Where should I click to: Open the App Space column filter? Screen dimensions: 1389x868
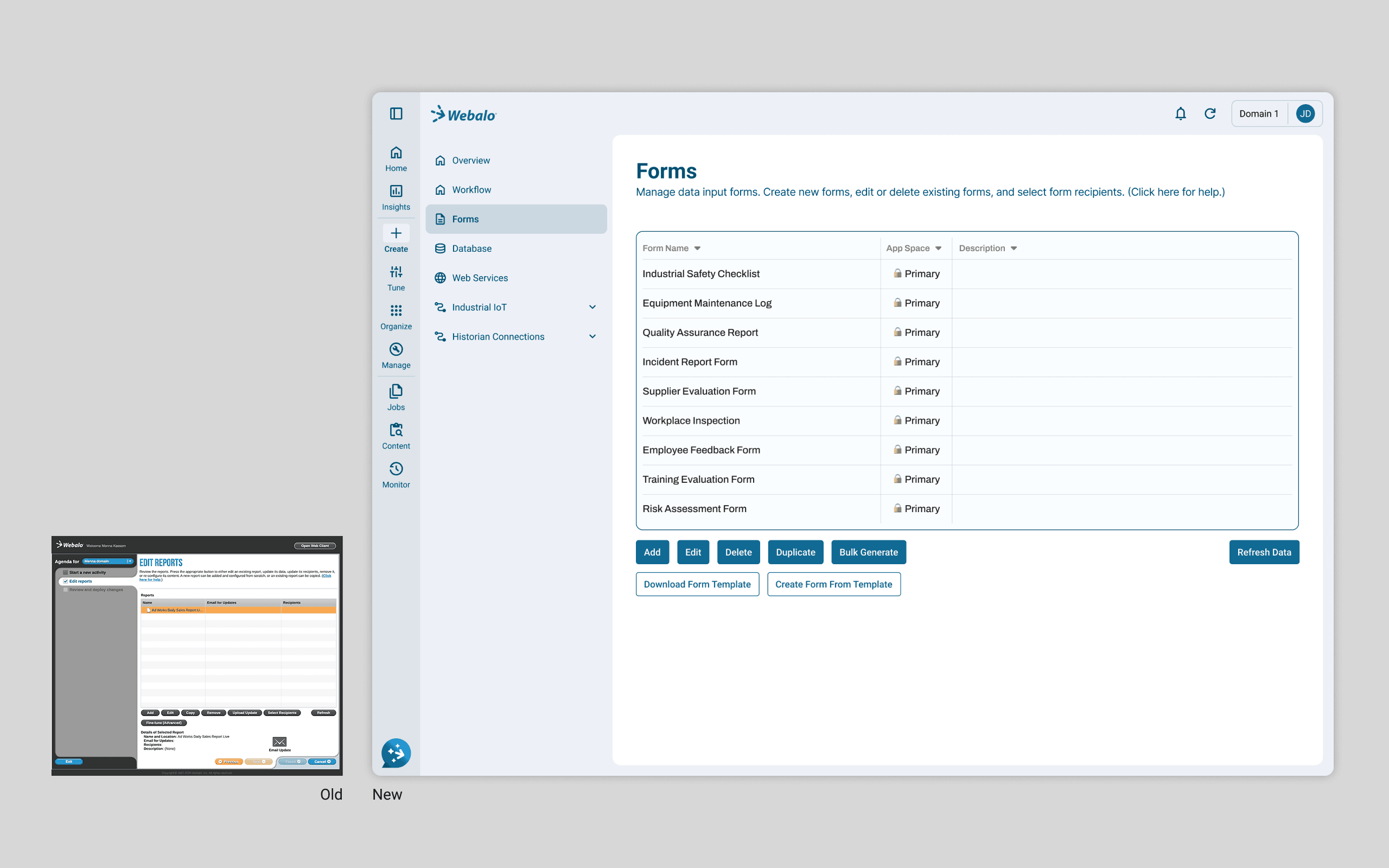coord(939,248)
